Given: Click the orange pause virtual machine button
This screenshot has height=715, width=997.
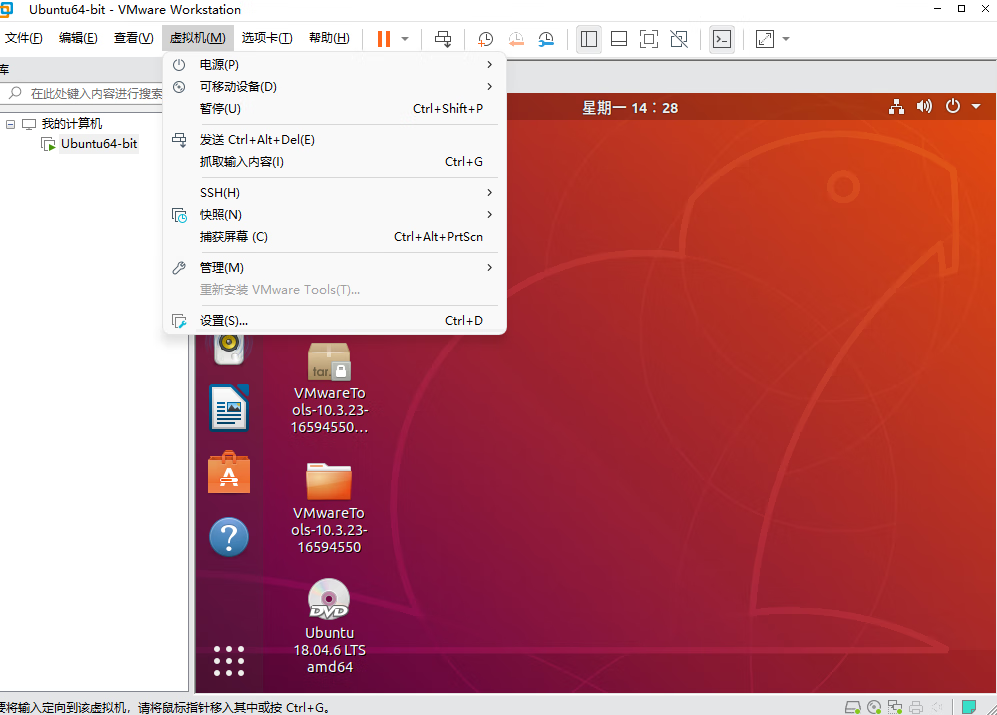Looking at the screenshot, I should 384,39.
